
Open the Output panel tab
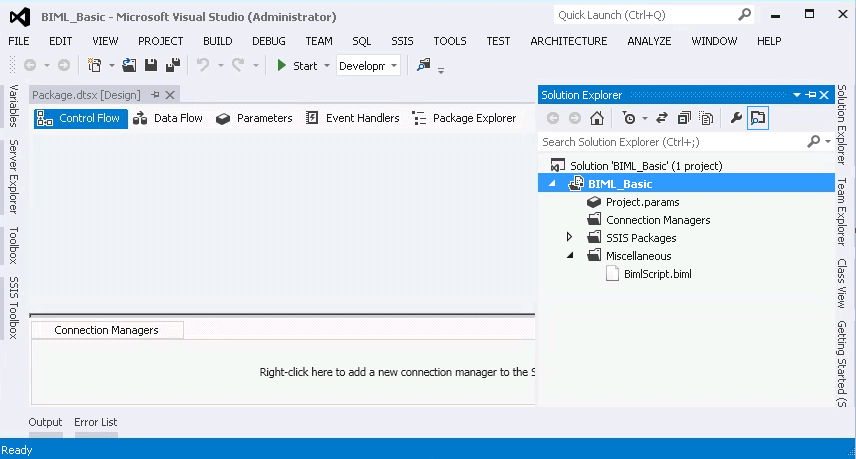(x=45, y=422)
